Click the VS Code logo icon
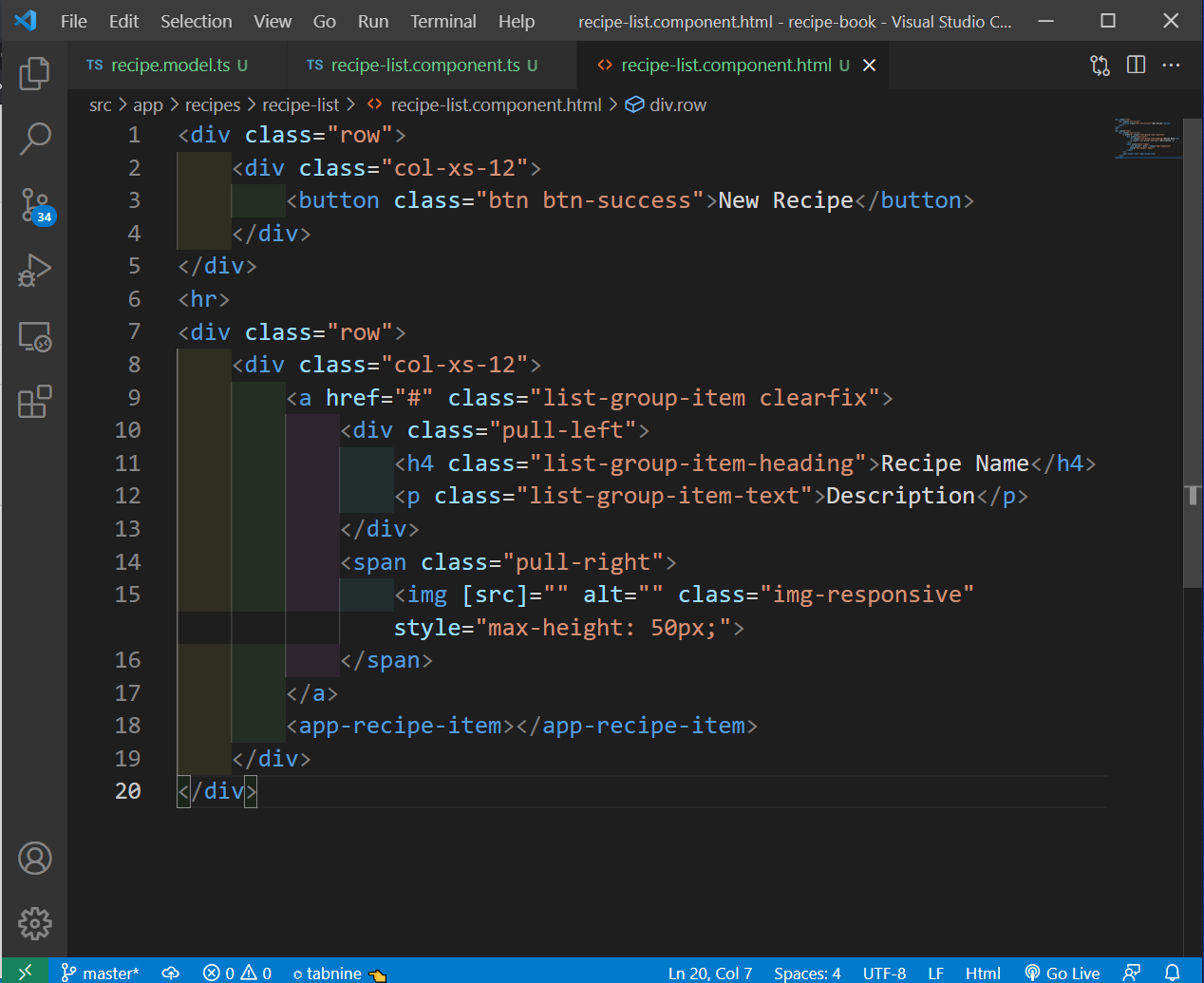Viewport: 1204px width, 983px height. (26, 20)
